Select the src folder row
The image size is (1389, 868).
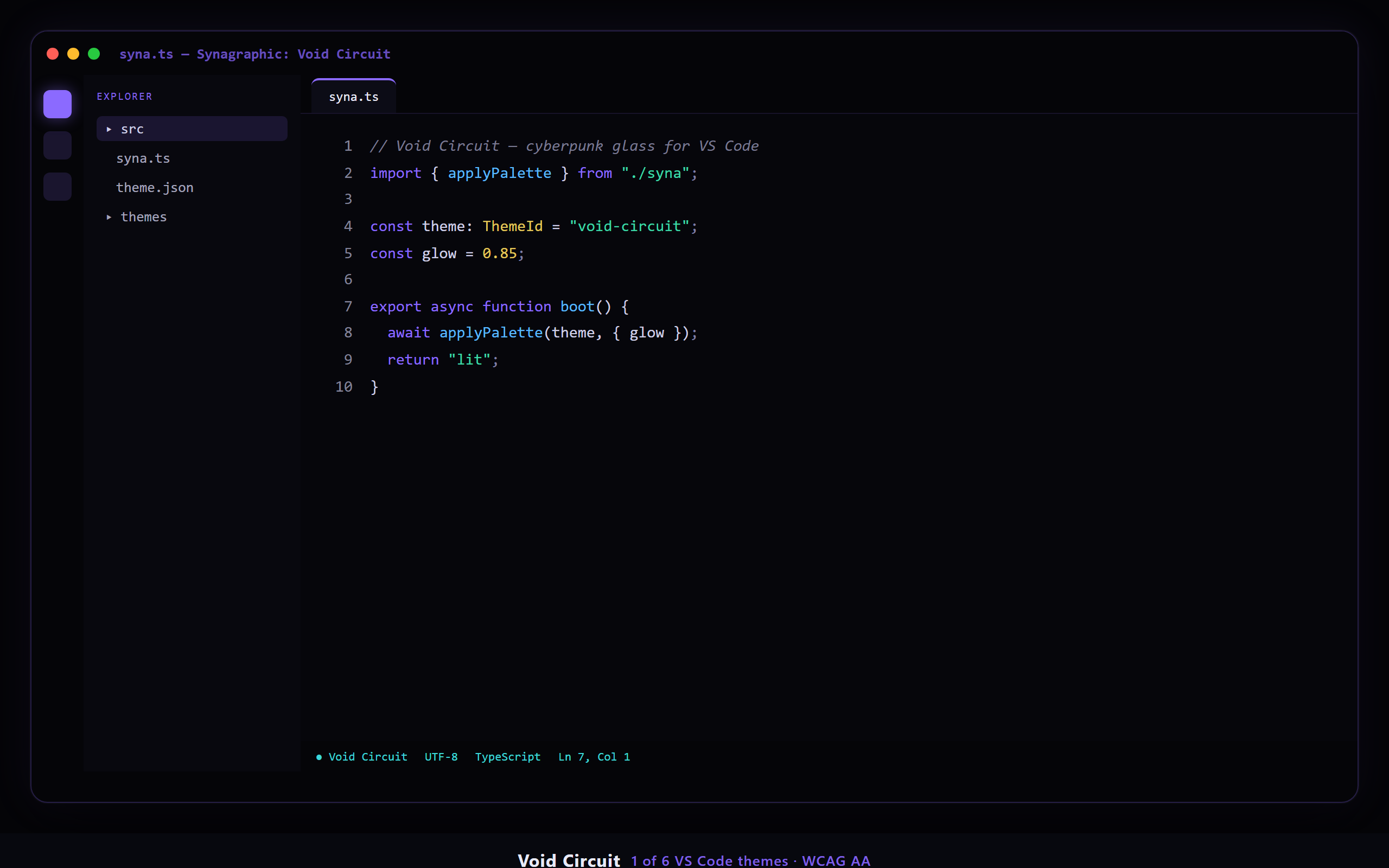192,129
